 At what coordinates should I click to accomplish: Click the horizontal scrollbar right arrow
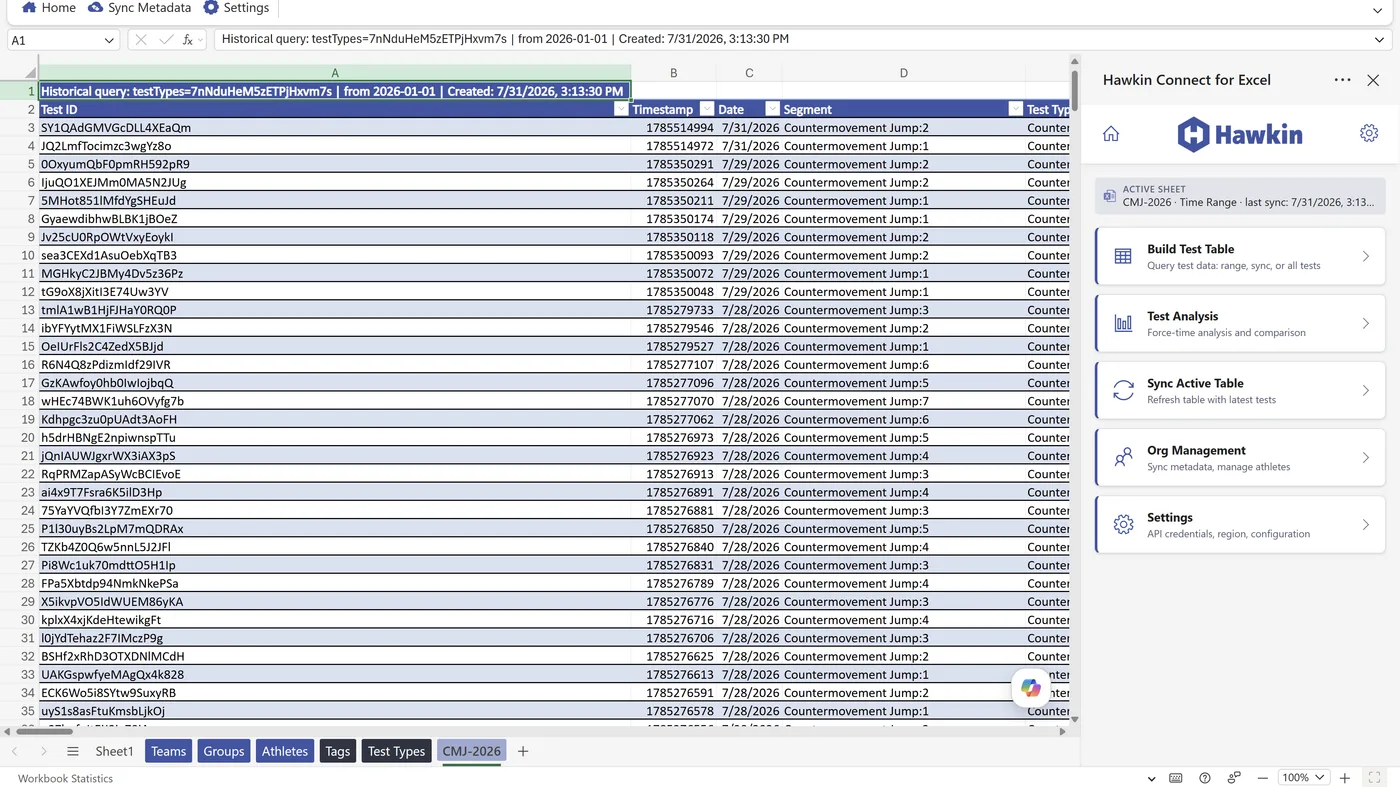(1062, 731)
